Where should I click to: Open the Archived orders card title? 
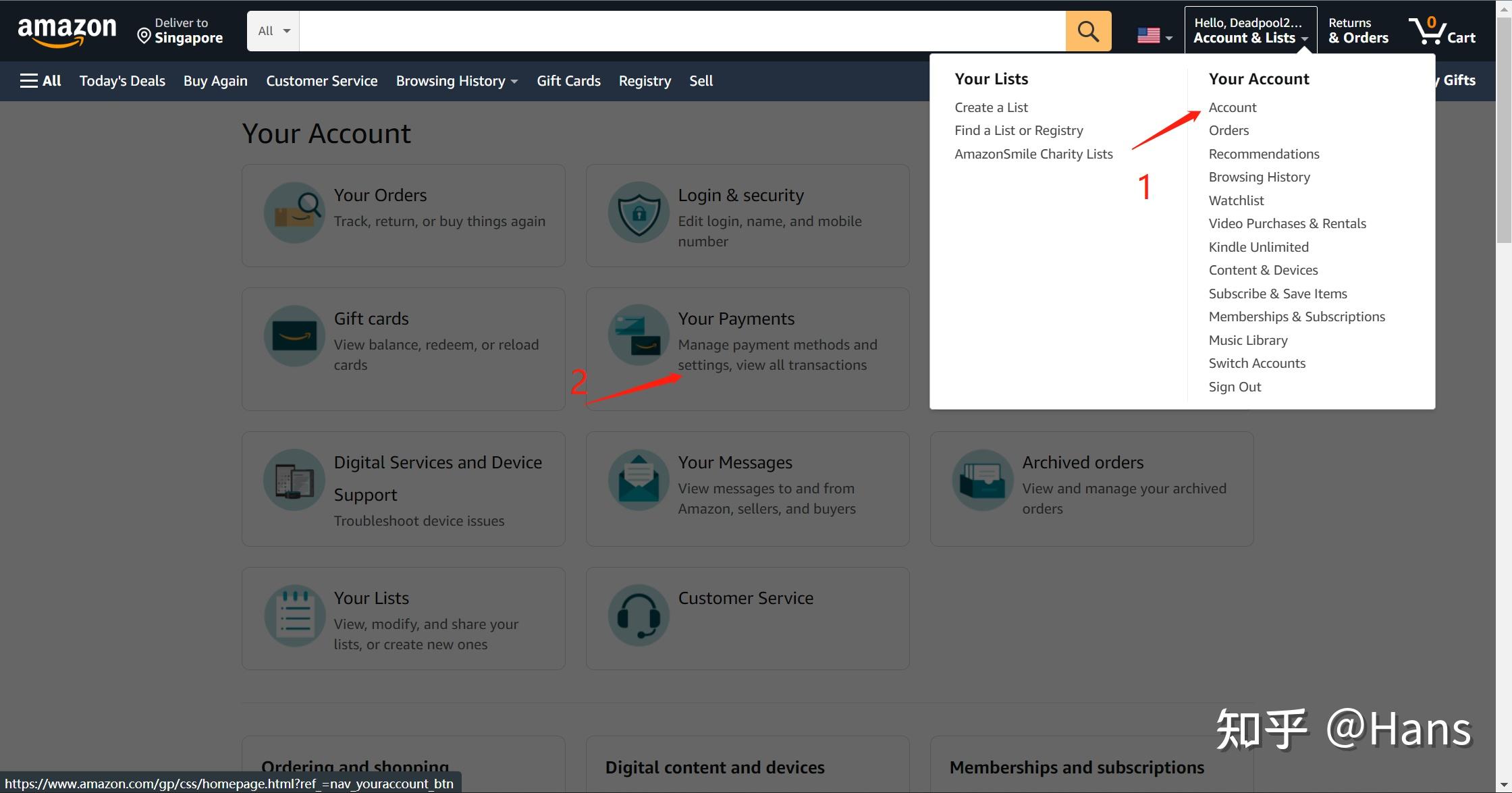click(x=1083, y=462)
